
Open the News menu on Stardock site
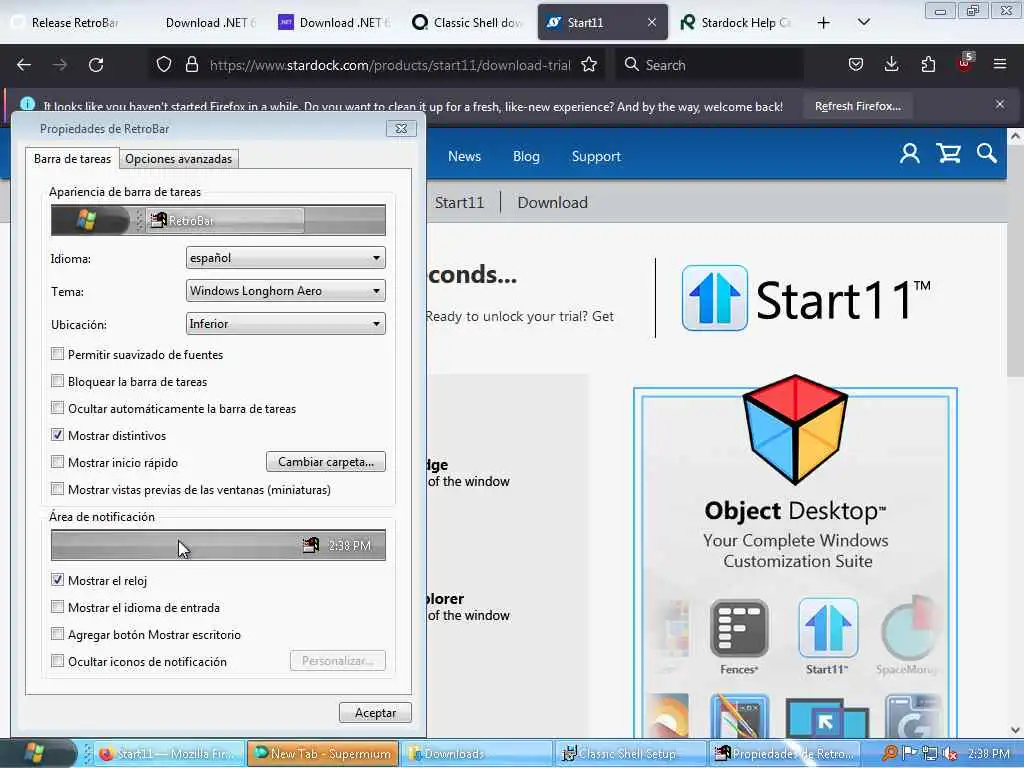tap(464, 156)
